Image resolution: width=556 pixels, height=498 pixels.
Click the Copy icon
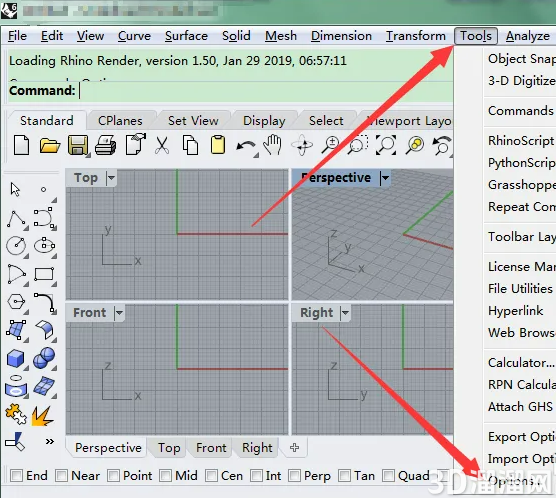[190, 145]
